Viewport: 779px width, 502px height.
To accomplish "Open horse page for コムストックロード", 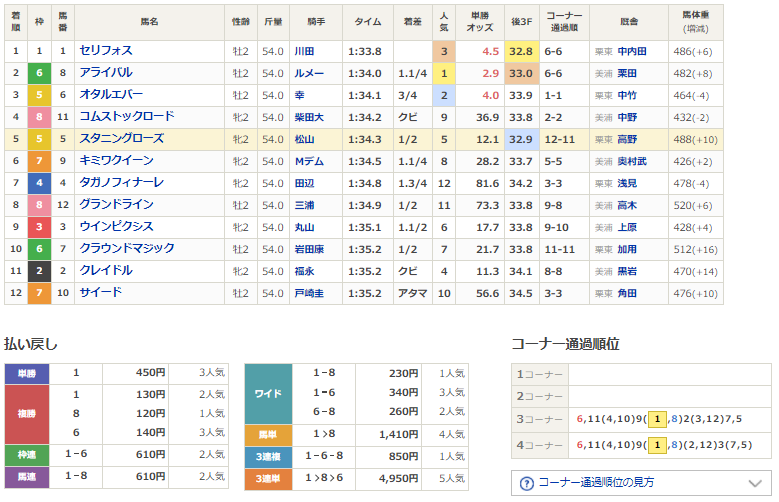I will [127, 116].
